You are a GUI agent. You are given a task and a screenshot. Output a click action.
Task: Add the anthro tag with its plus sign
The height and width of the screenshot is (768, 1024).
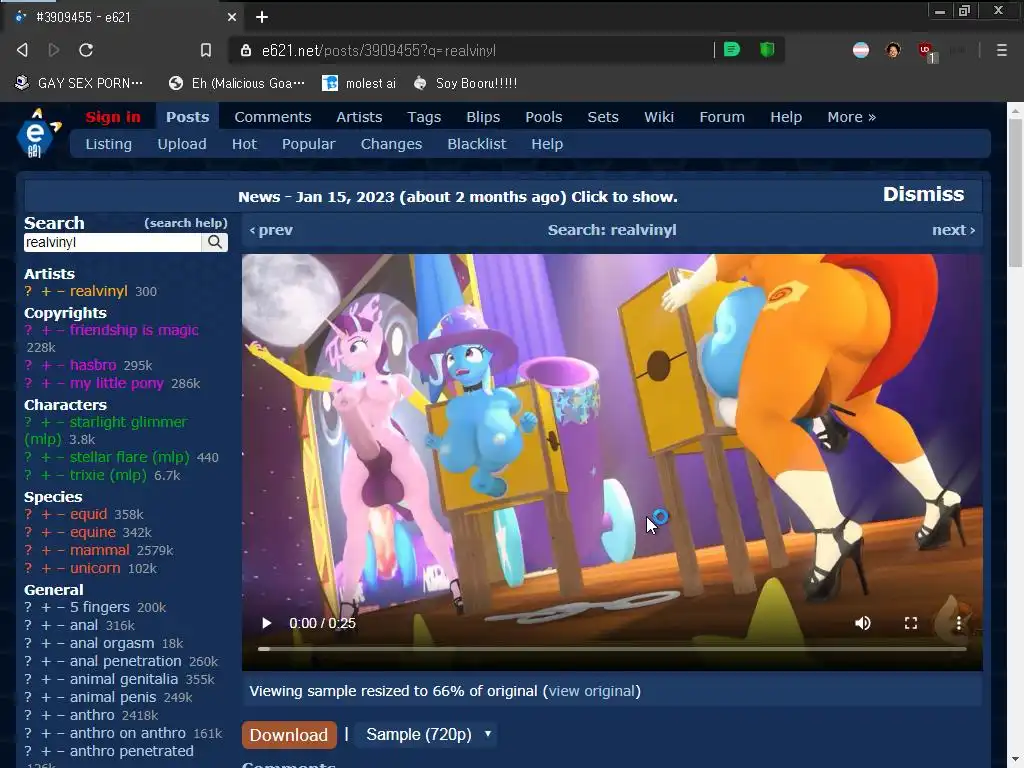[46, 715]
